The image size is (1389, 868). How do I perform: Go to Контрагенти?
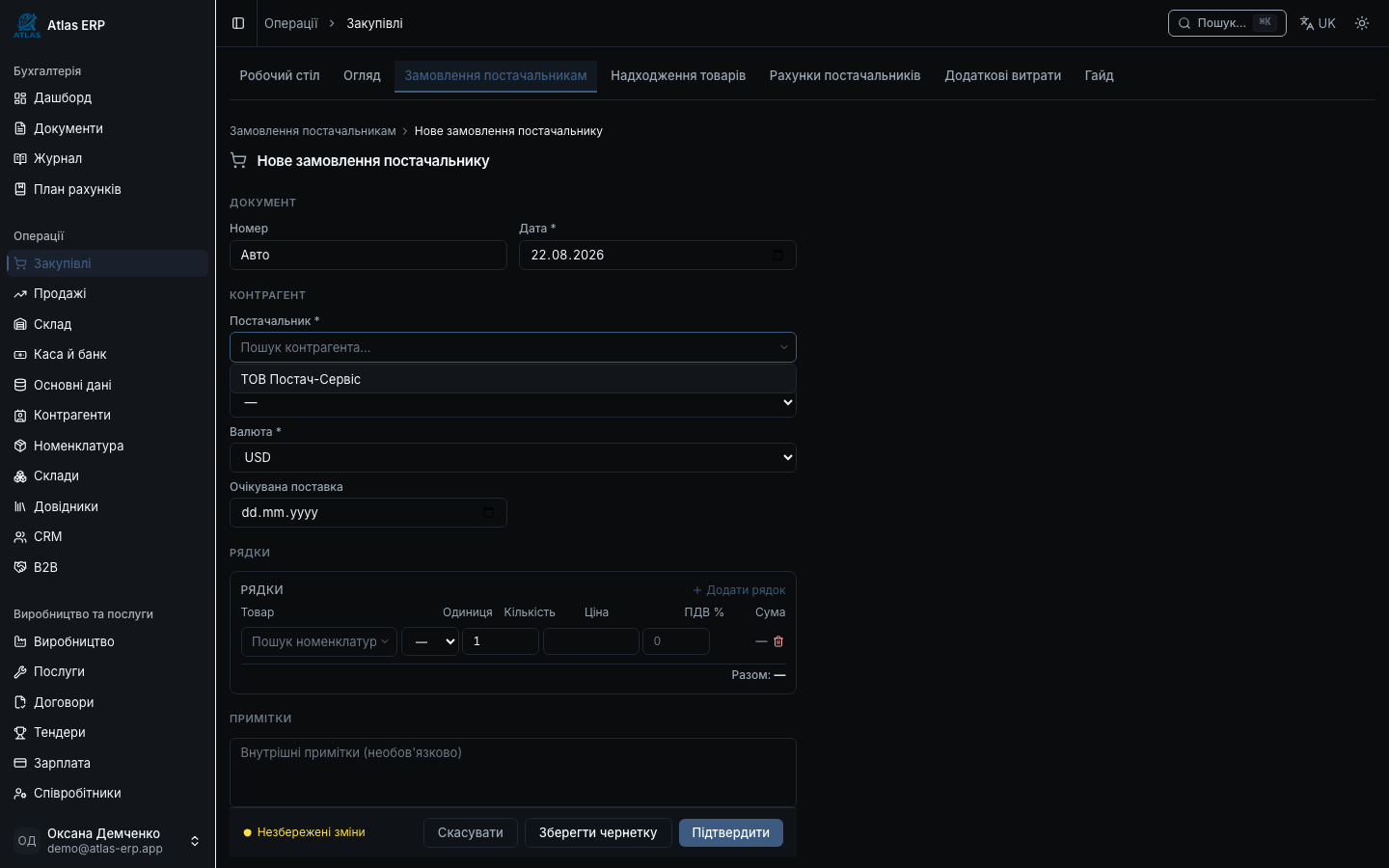[x=107, y=415]
